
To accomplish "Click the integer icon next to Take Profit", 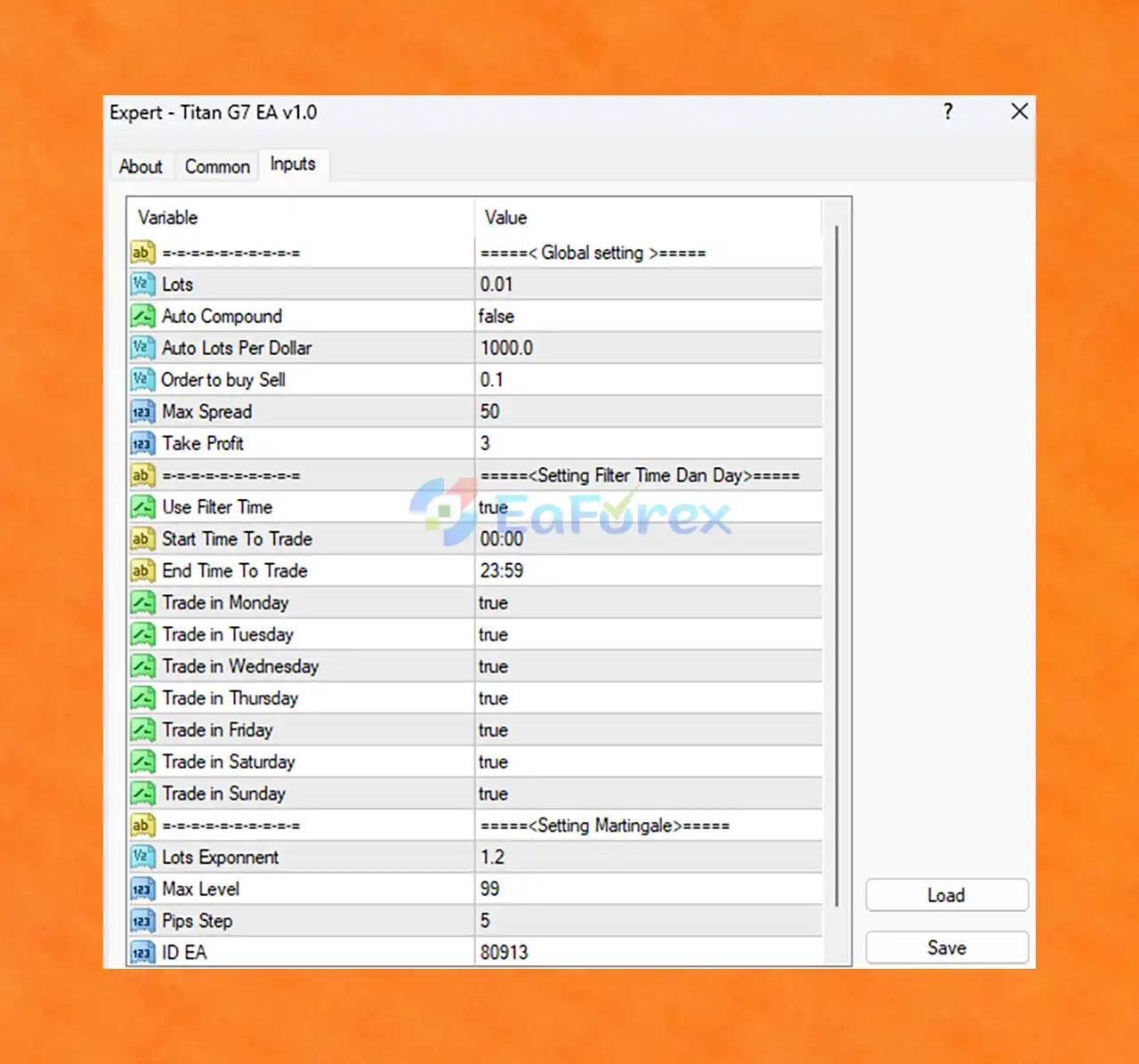I will (142, 443).
